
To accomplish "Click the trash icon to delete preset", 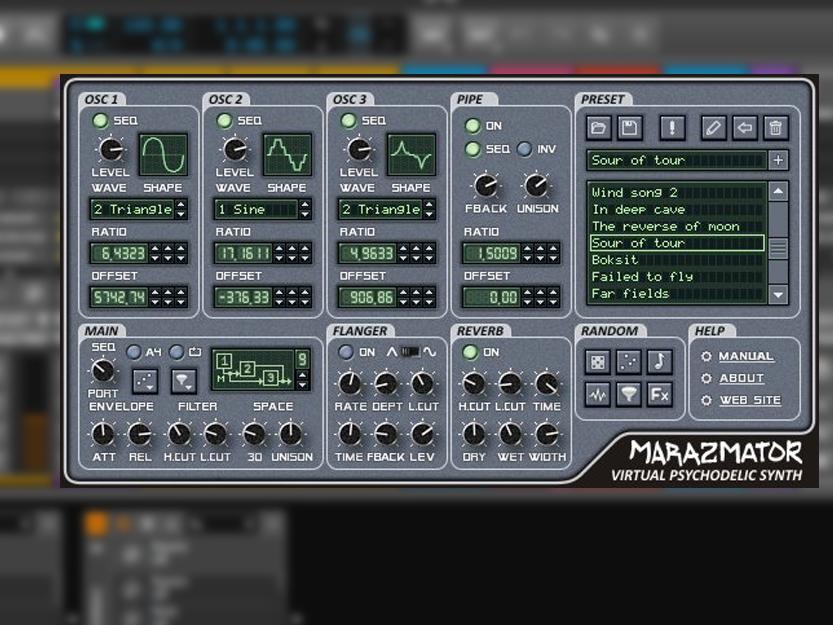I will tap(776, 127).
